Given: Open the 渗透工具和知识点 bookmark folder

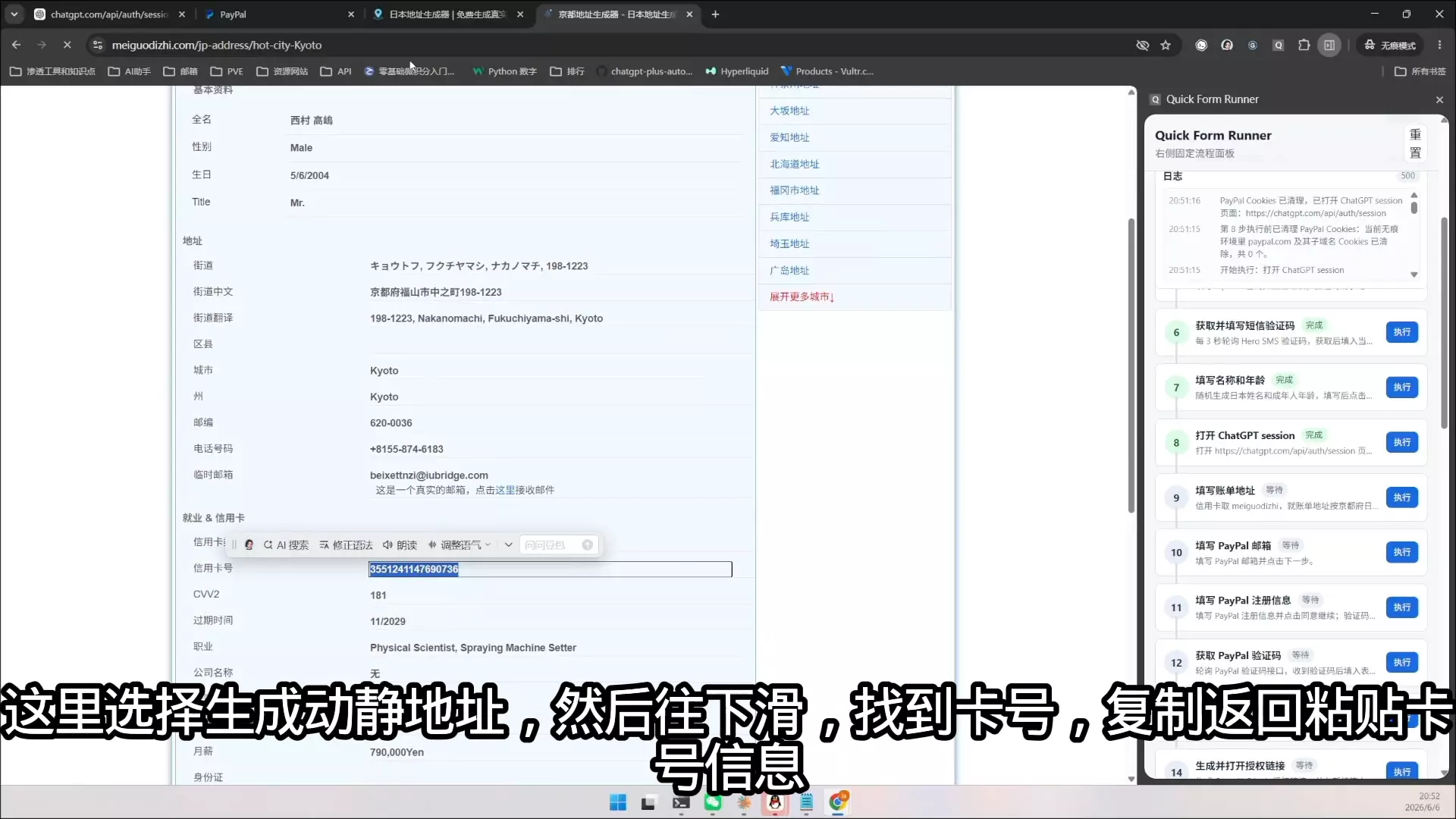Looking at the screenshot, I should [53, 71].
